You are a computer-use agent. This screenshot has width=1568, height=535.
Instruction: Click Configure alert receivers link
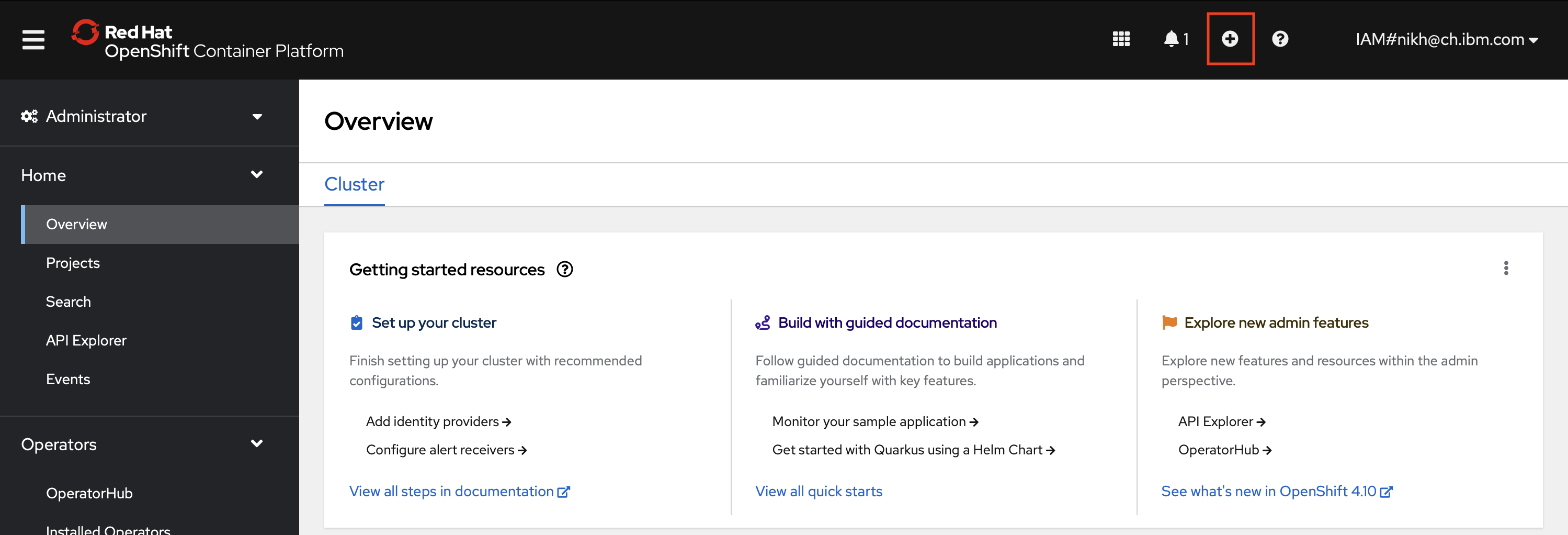446,450
